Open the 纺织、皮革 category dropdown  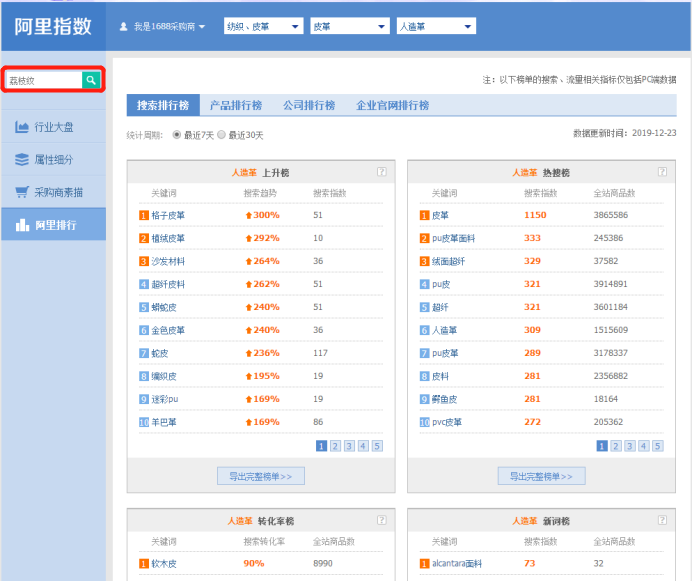263,26
